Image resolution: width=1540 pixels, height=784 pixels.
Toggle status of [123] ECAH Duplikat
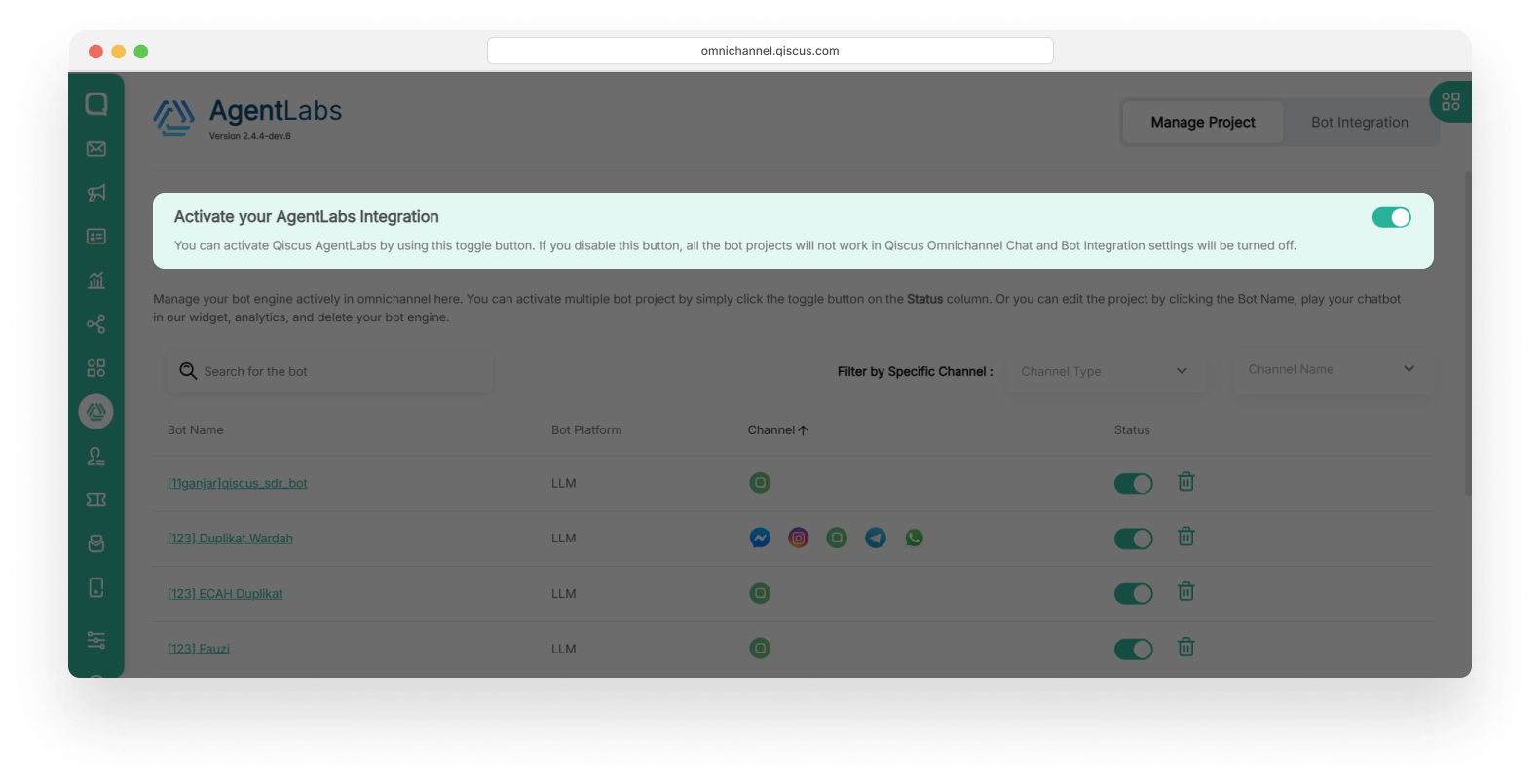click(x=1134, y=594)
